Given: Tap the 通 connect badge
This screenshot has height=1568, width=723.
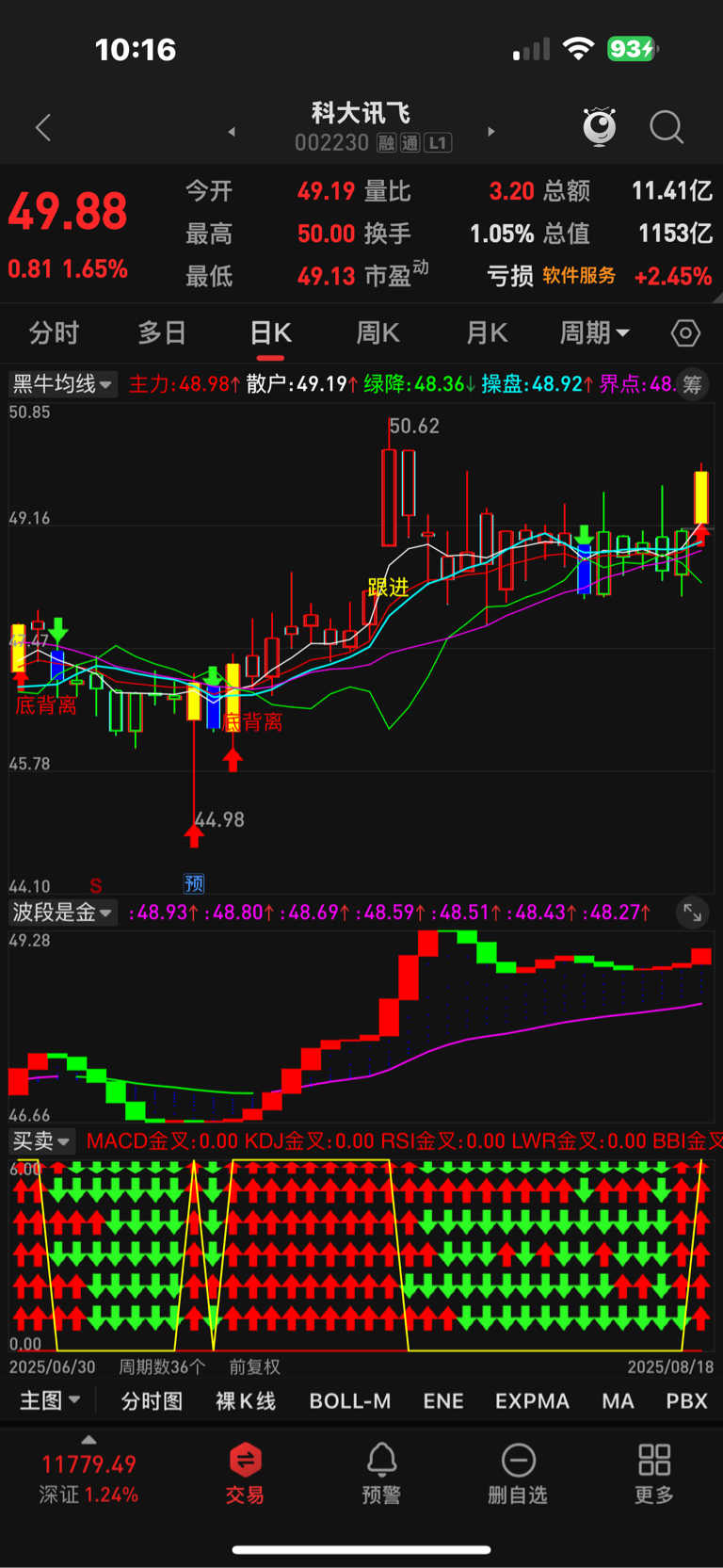Looking at the screenshot, I should pos(410,143).
